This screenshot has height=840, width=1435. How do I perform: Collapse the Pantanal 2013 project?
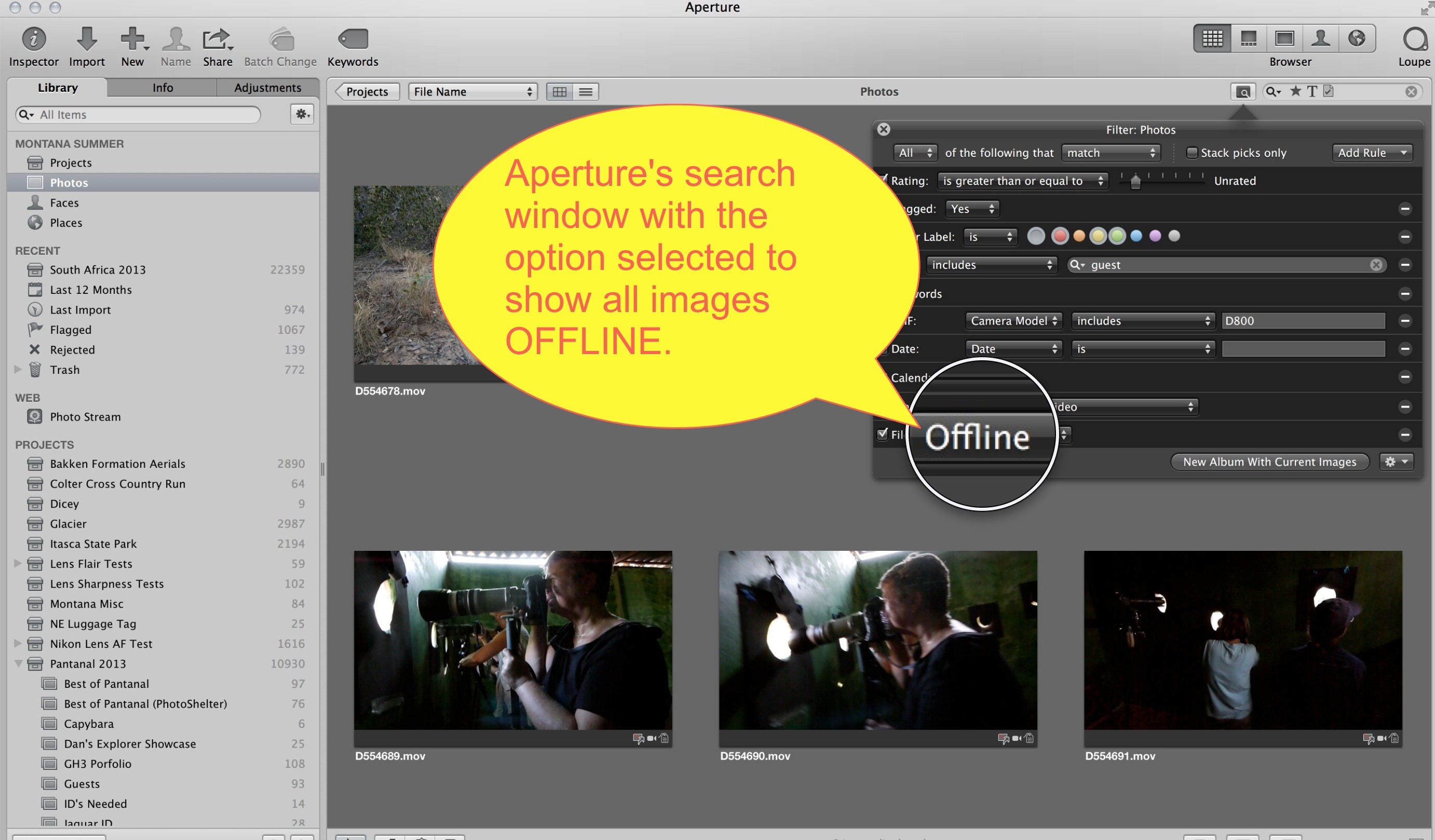pos(18,664)
